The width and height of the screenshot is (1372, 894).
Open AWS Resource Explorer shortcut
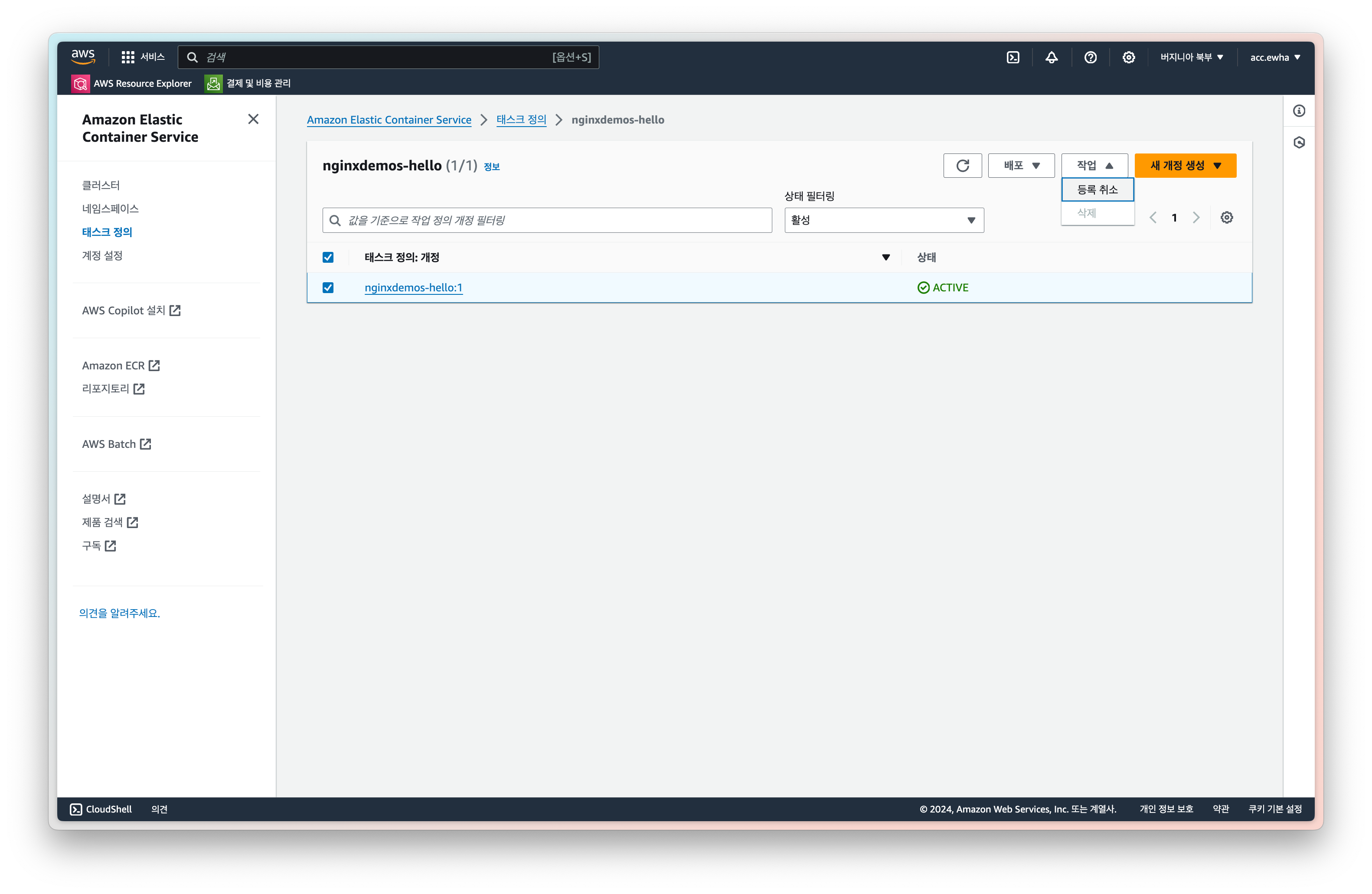(x=131, y=84)
